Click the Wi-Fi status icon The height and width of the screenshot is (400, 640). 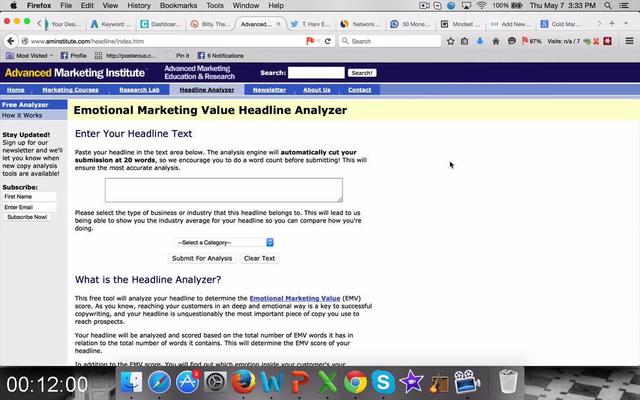coord(482,6)
